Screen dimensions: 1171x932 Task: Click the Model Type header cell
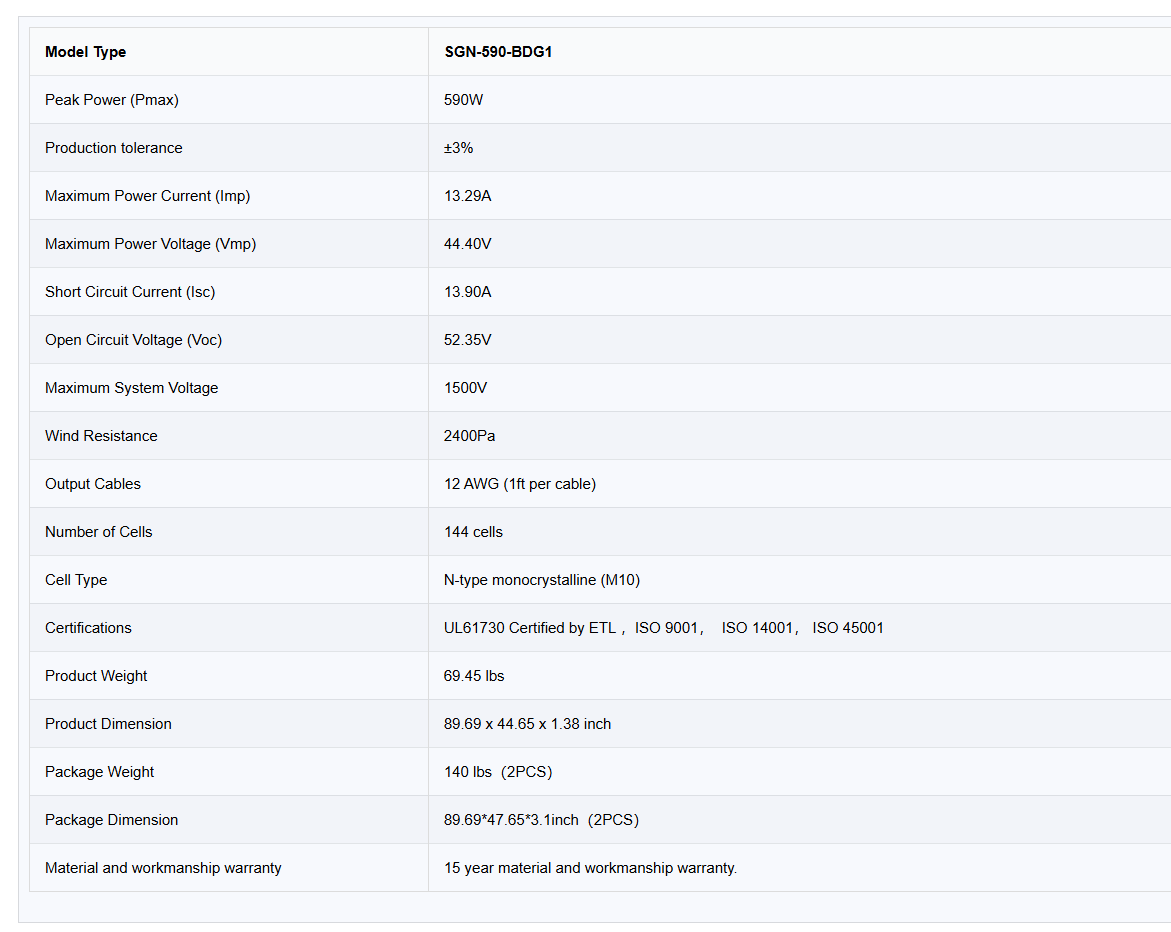86,52
